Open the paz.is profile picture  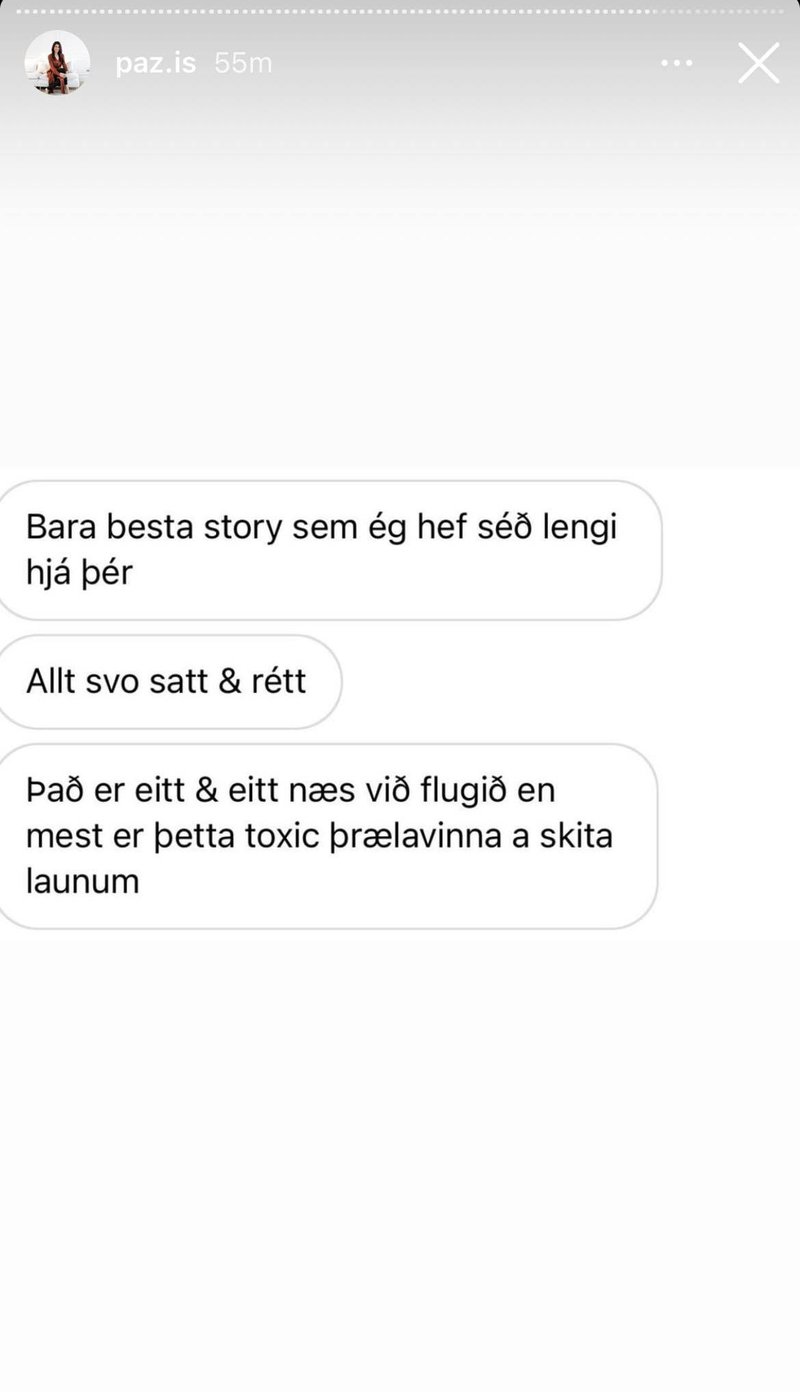[57, 63]
